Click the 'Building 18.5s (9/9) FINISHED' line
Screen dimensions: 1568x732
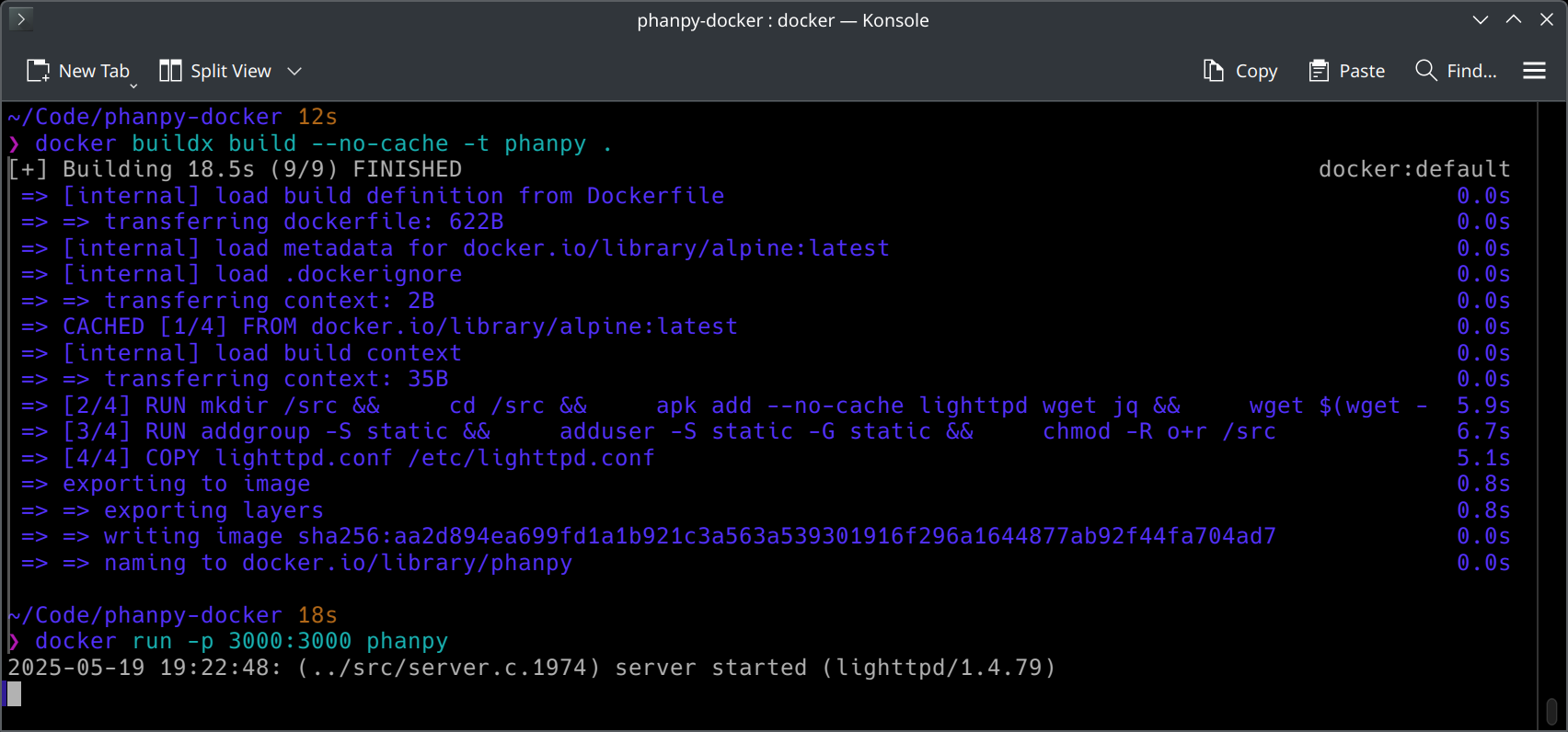tap(235, 169)
